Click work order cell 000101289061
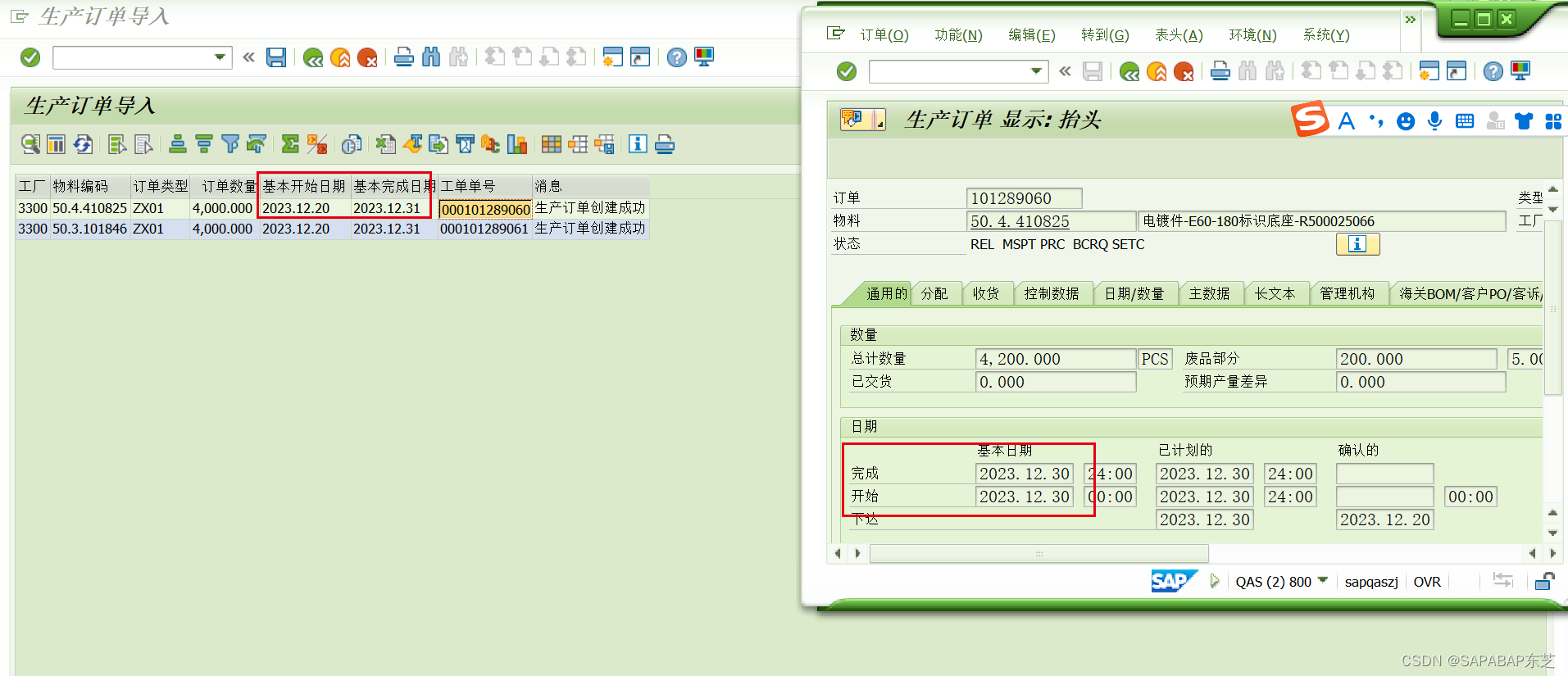1568x676 pixels. point(484,229)
